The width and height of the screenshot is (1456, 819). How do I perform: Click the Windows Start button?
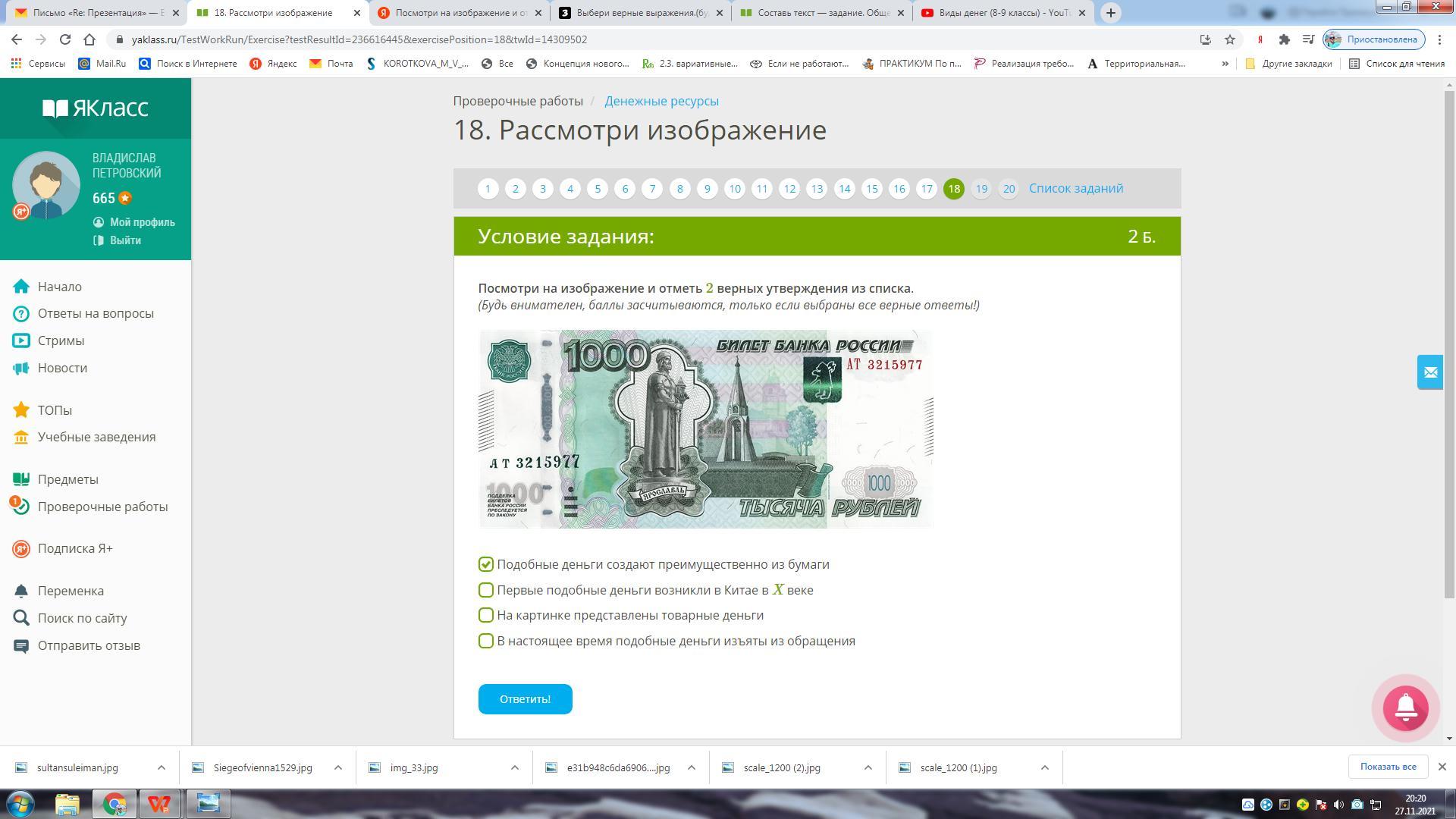[x=20, y=804]
